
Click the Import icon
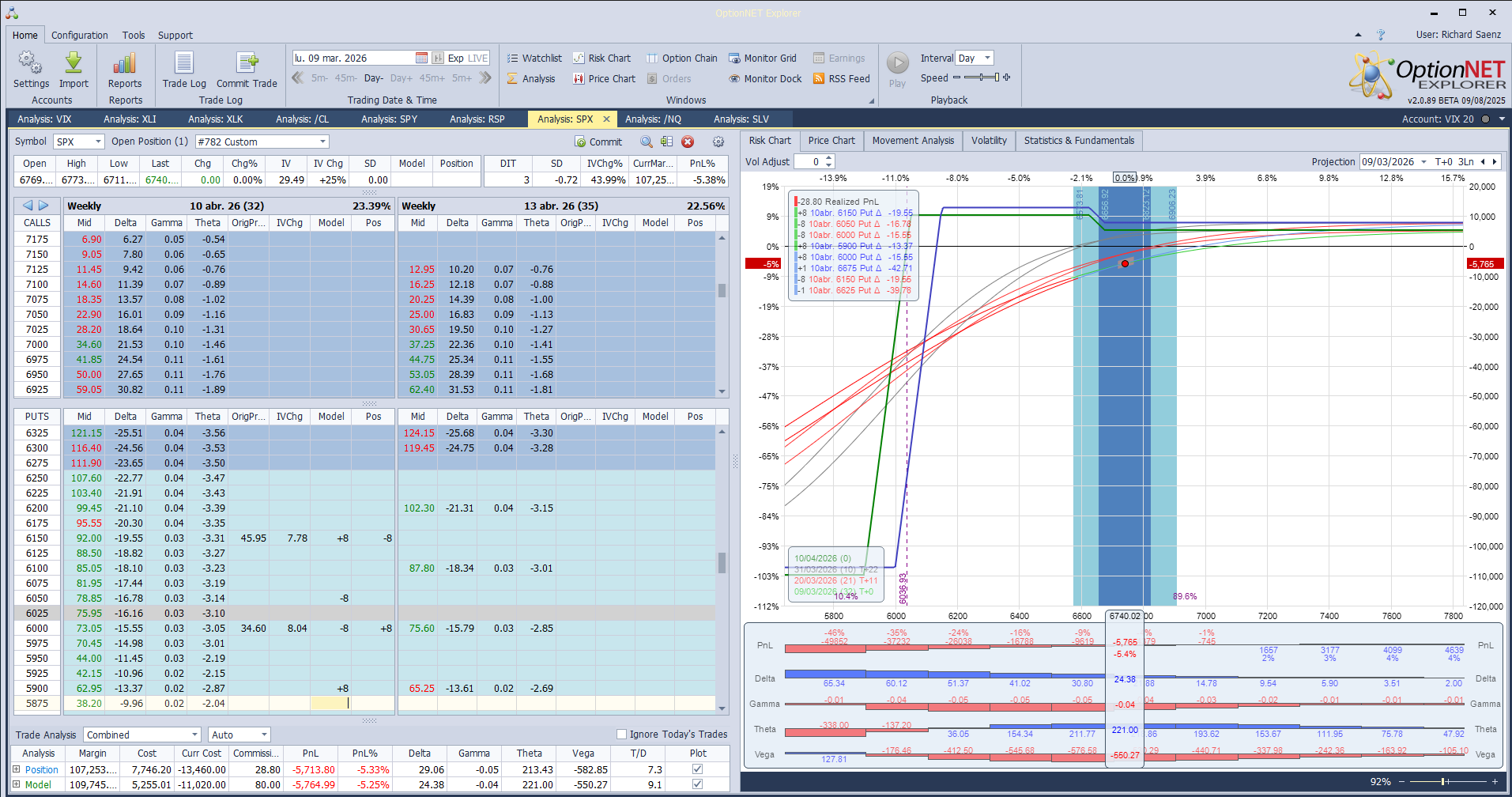coord(74,69)
